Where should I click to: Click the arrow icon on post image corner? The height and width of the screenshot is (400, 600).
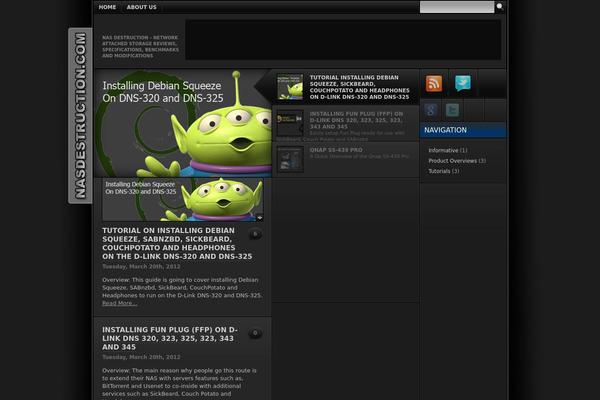(259, 217)
